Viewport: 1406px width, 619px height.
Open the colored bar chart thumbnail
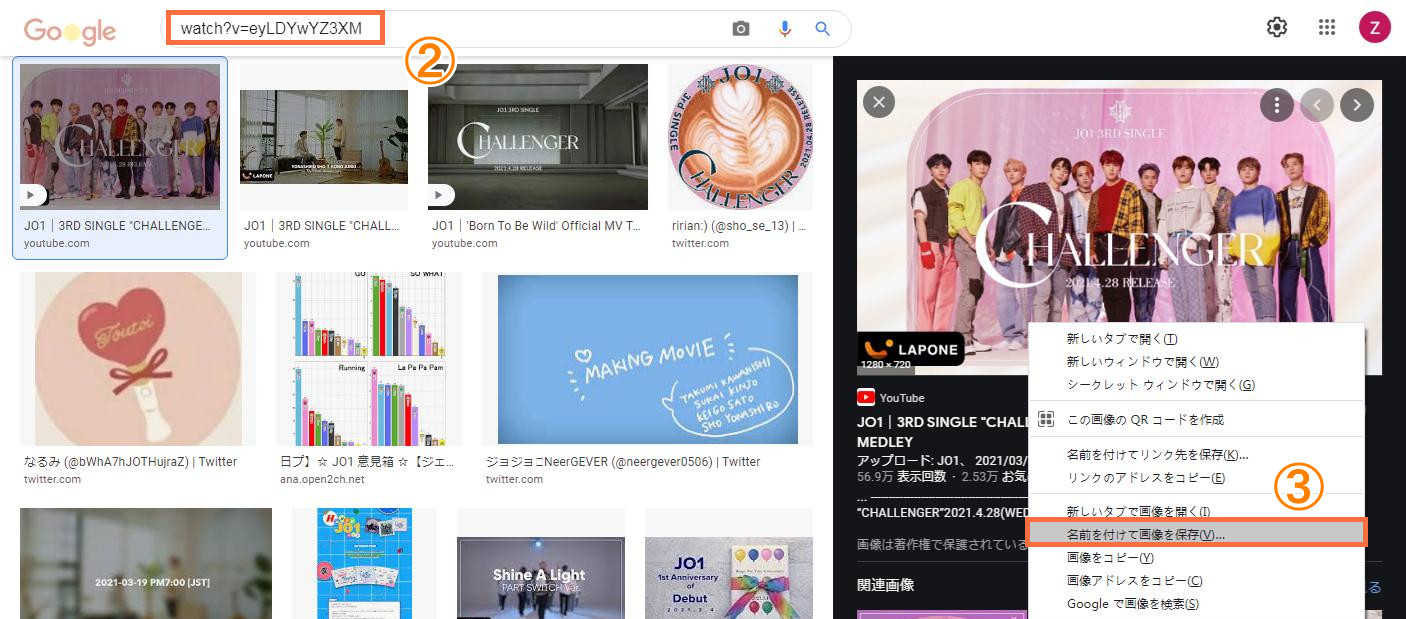pyautogui.click(x=369, y=359)
